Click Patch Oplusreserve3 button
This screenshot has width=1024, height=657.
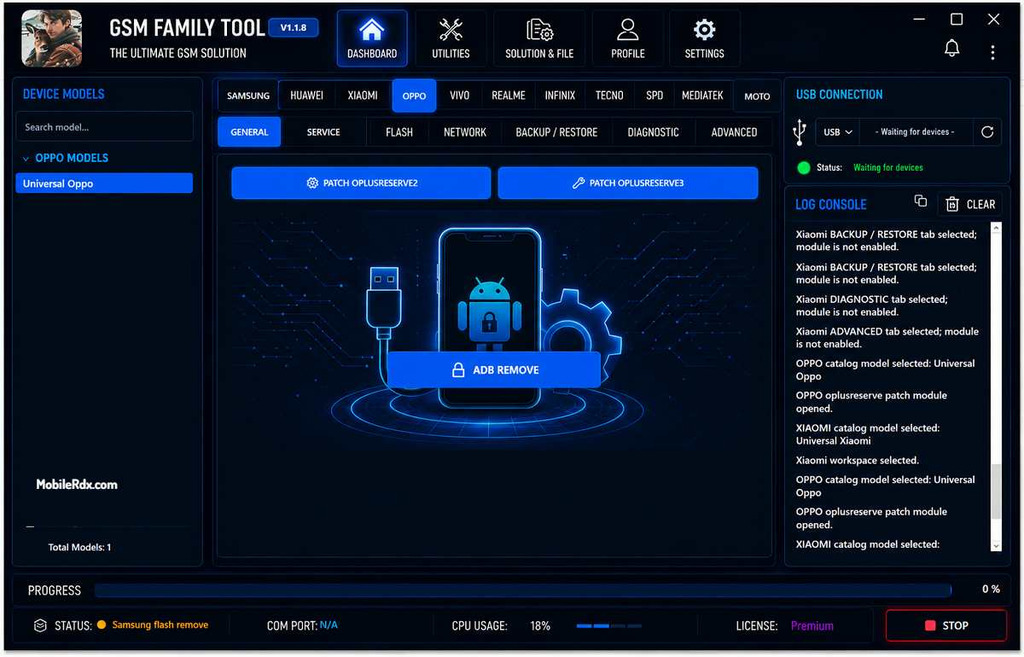(628, 183)
